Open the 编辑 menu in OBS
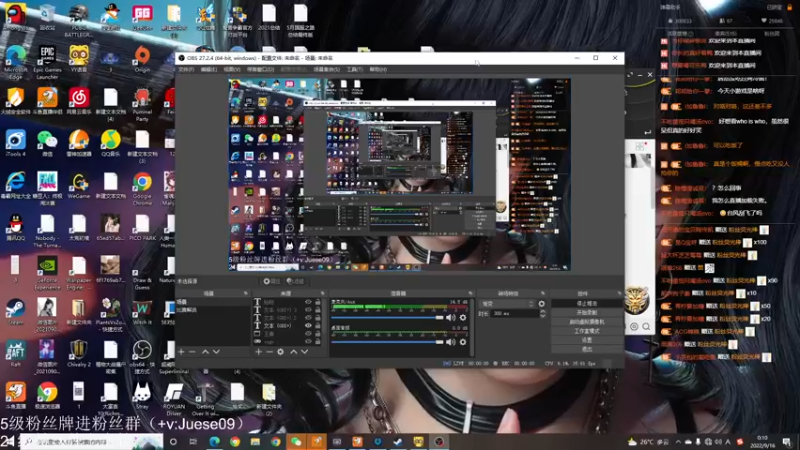The image size is (800, 450). click(x=209, y=69)
